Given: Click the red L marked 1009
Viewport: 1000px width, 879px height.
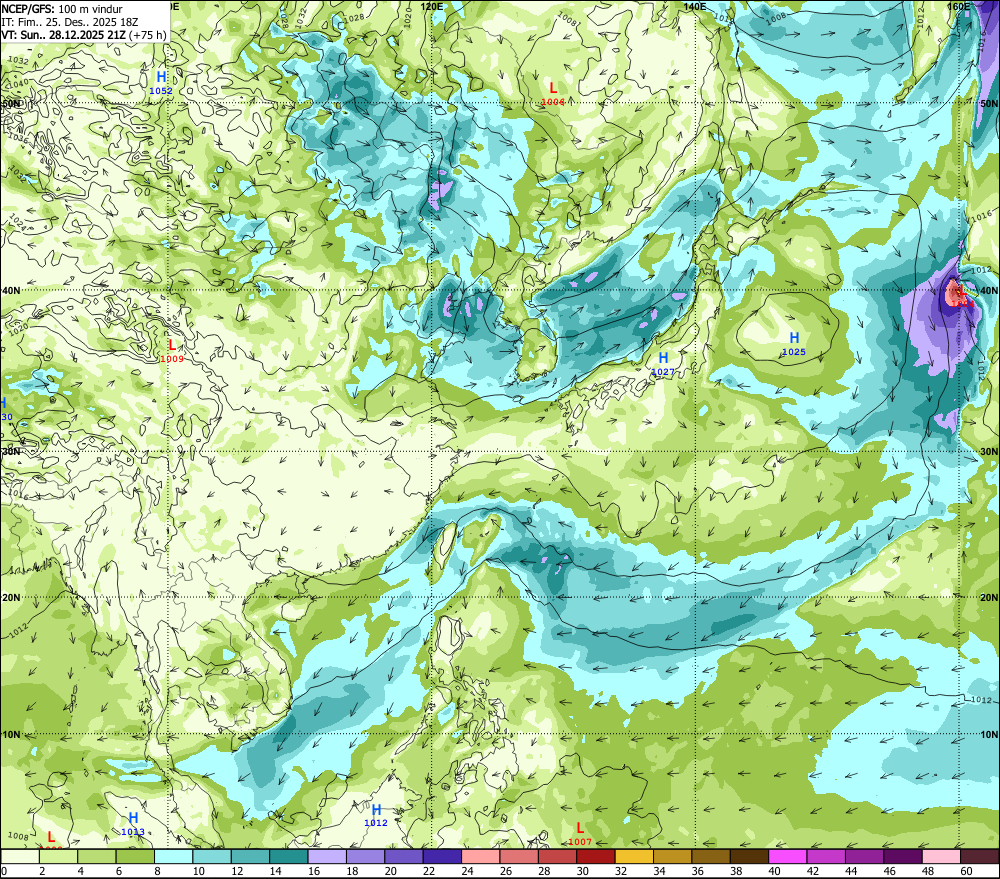Looking at the screenshot, I should [172, 346].
